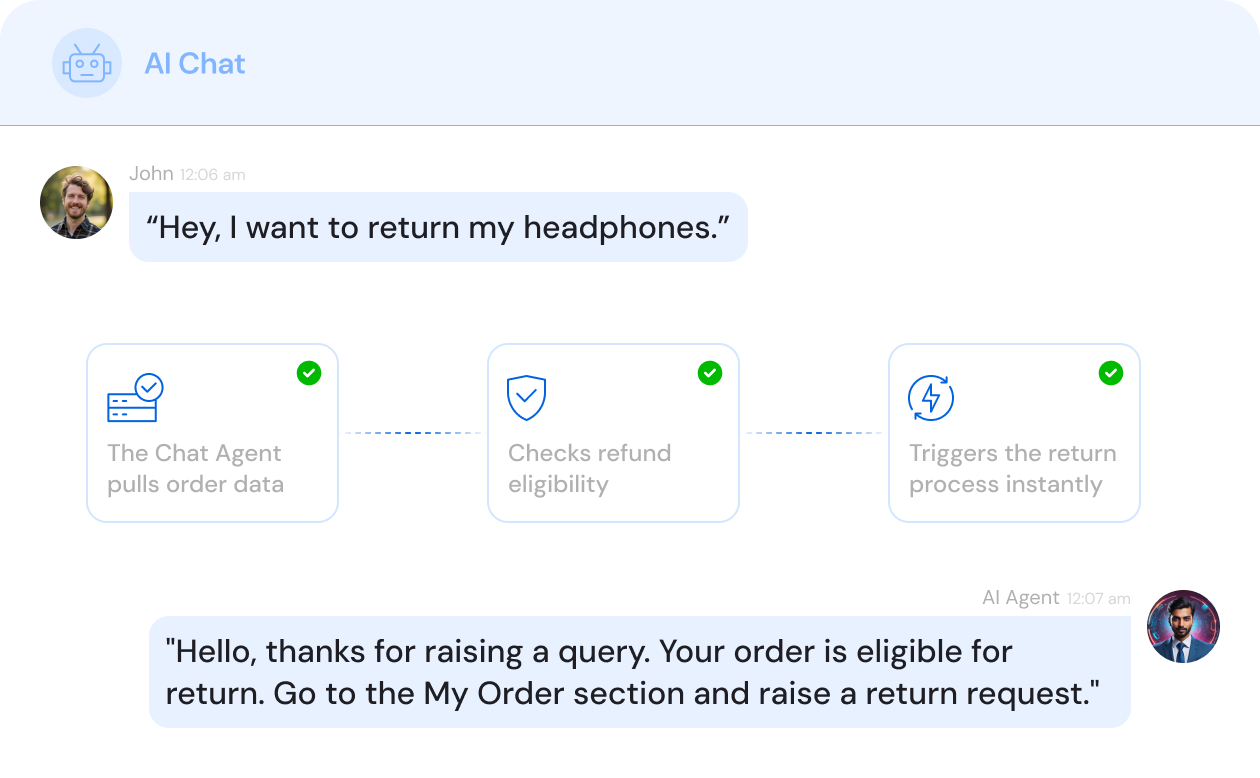Click green checkmark on refund eligibility card
1260x778 pixels.
(x=710, y=373)
